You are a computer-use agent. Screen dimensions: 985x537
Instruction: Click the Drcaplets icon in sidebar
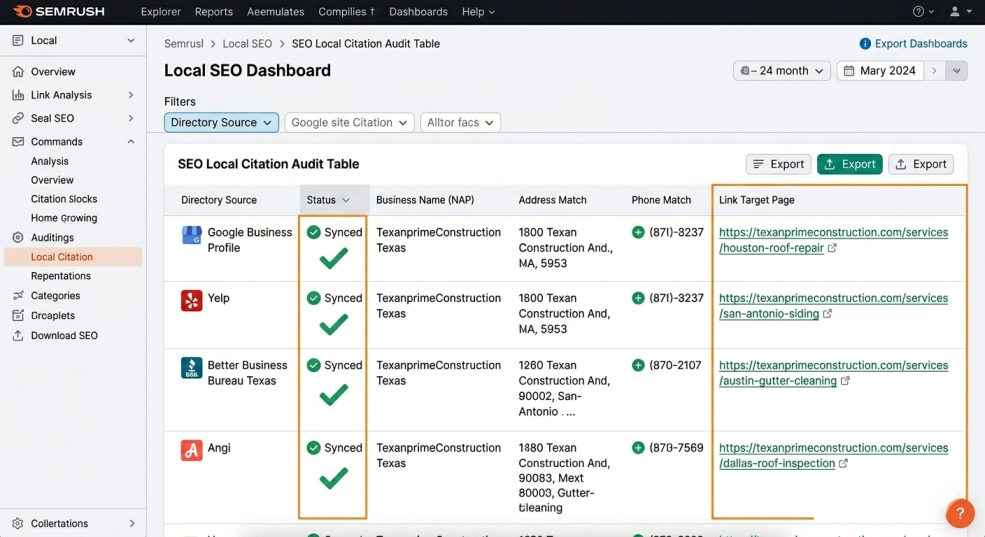click(x=18, y=315)
